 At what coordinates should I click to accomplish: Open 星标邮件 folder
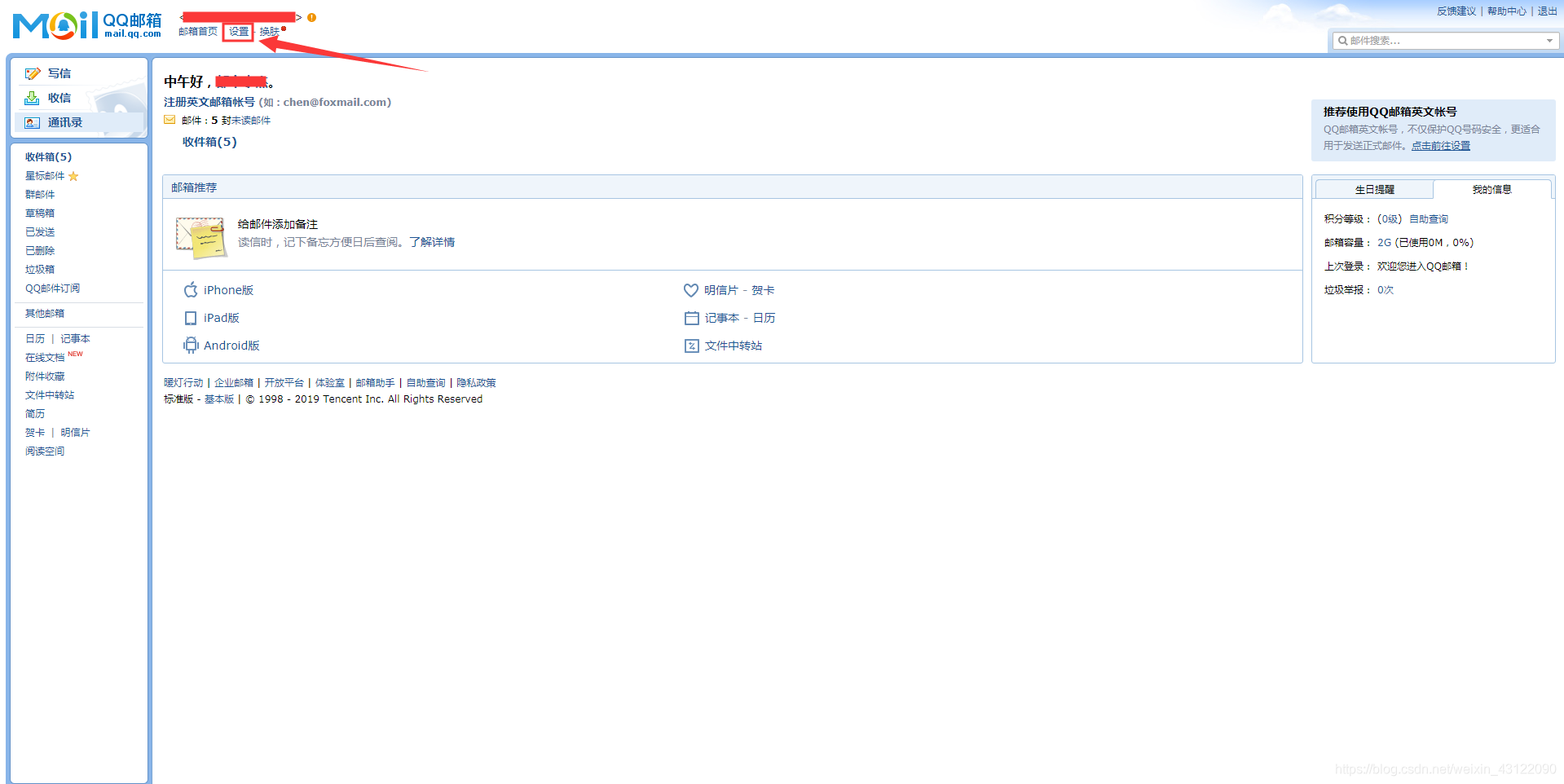point(45,176)
